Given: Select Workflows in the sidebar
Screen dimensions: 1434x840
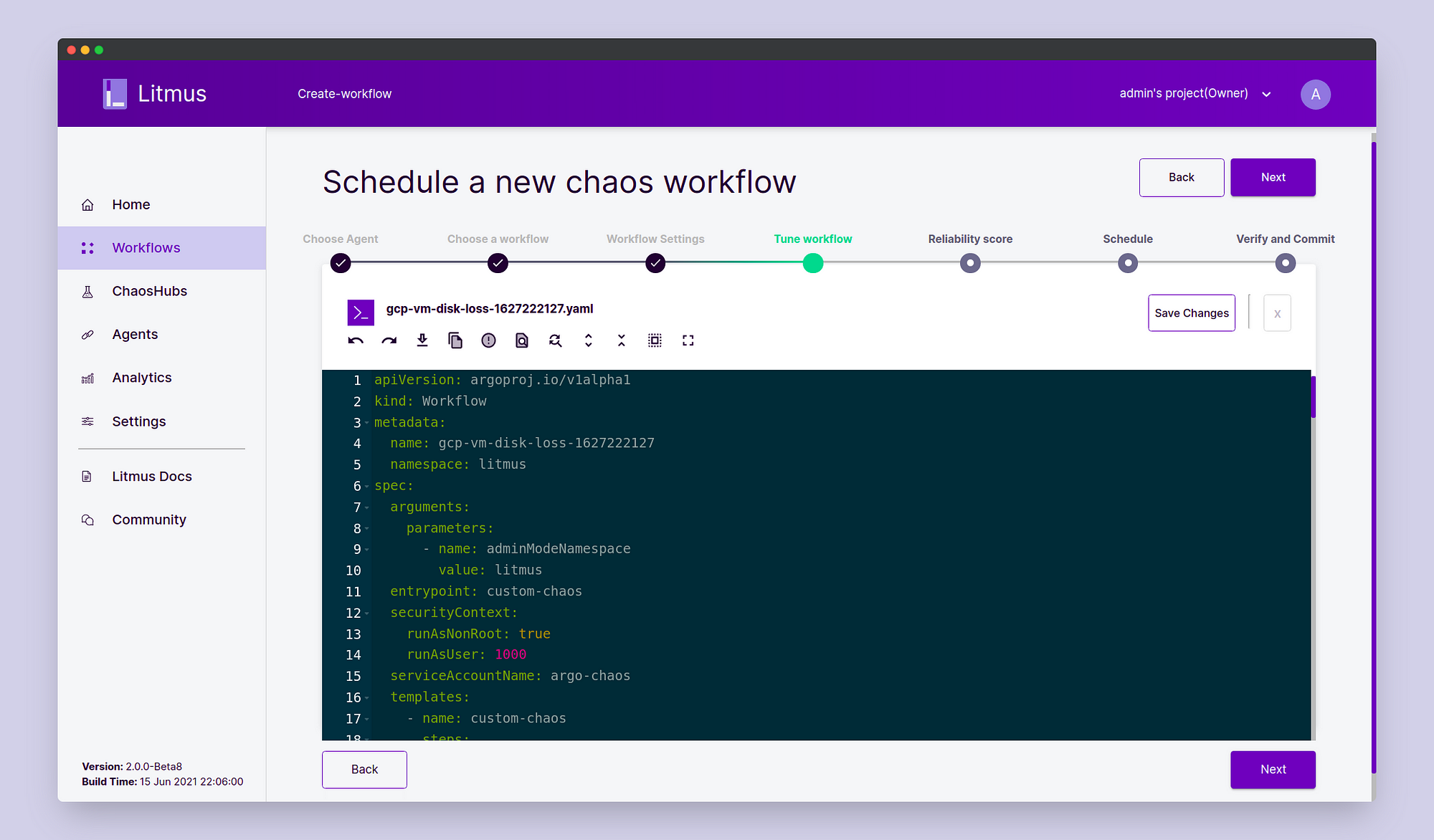Looking at the screenshot, I should [x=161, y=248].
